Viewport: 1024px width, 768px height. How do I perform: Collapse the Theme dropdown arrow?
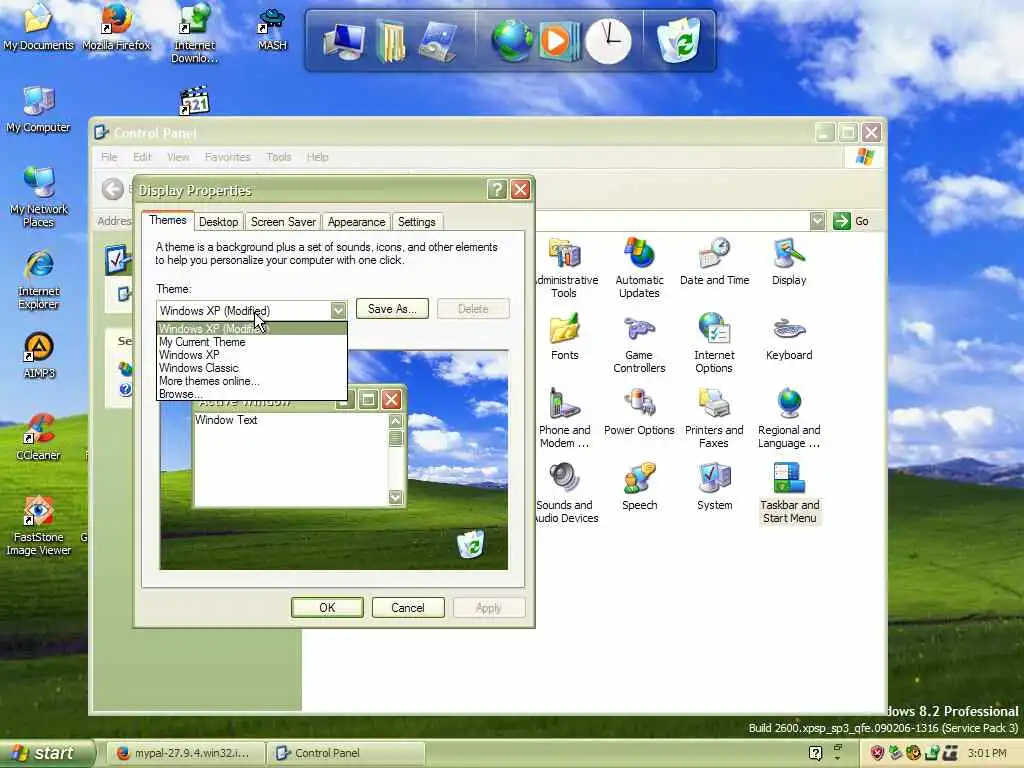coord(338,310)
